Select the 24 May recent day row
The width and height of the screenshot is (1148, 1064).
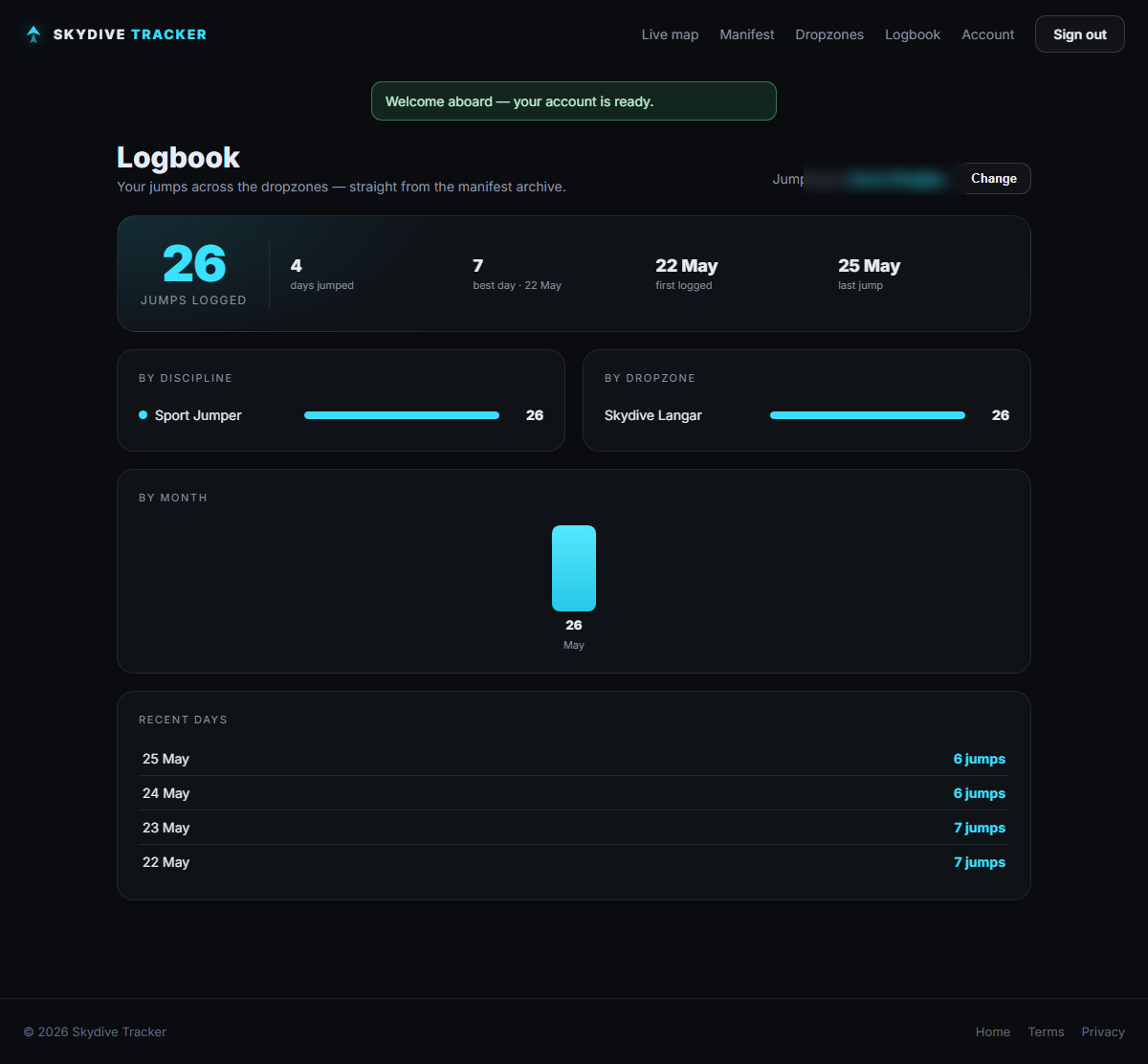tap(574, 793)
